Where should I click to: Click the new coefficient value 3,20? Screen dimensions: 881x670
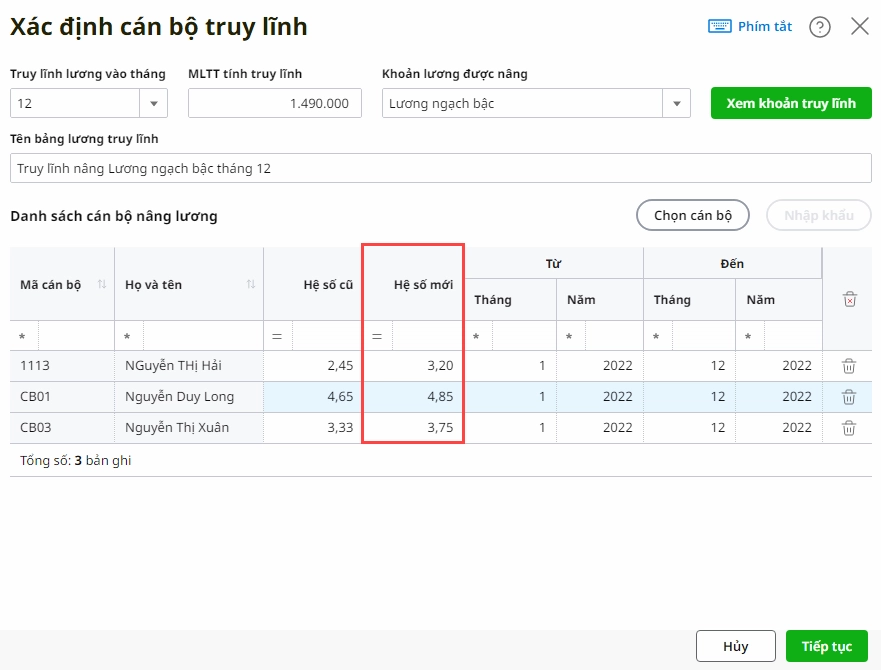[x=440, y=365]
